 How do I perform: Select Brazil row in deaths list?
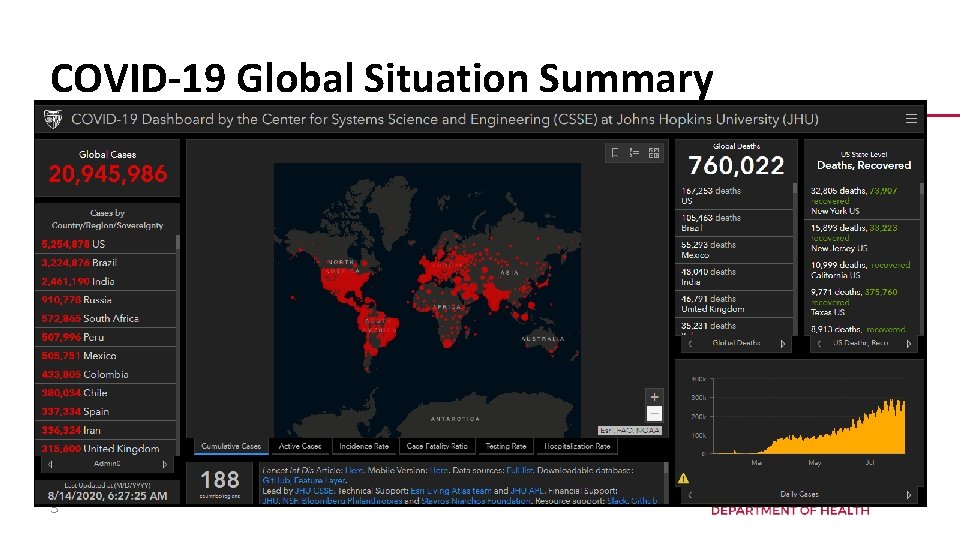click(x=735, y=223)
